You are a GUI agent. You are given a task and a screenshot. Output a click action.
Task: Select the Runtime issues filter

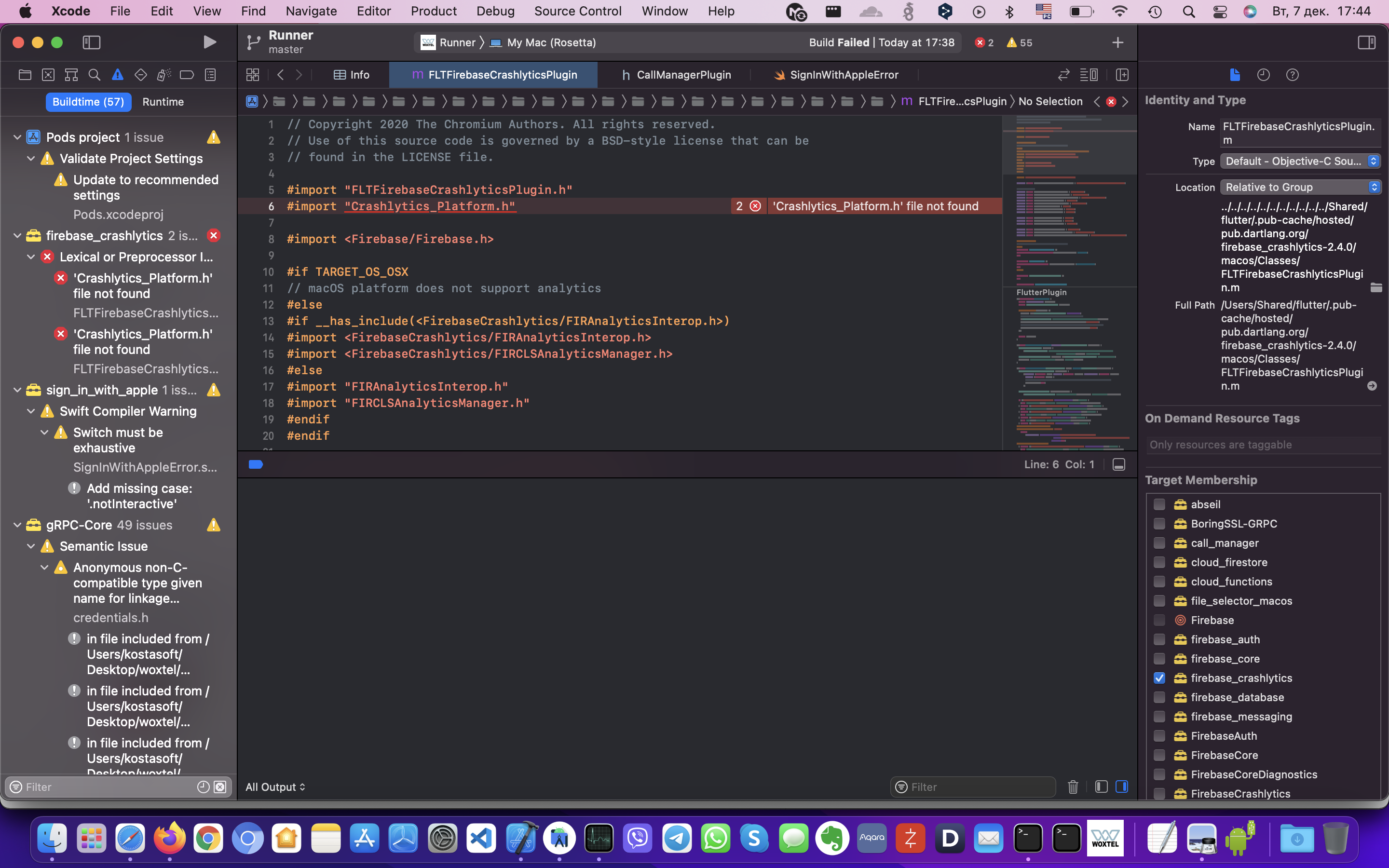pyautogui.click(x=163, y=102)
